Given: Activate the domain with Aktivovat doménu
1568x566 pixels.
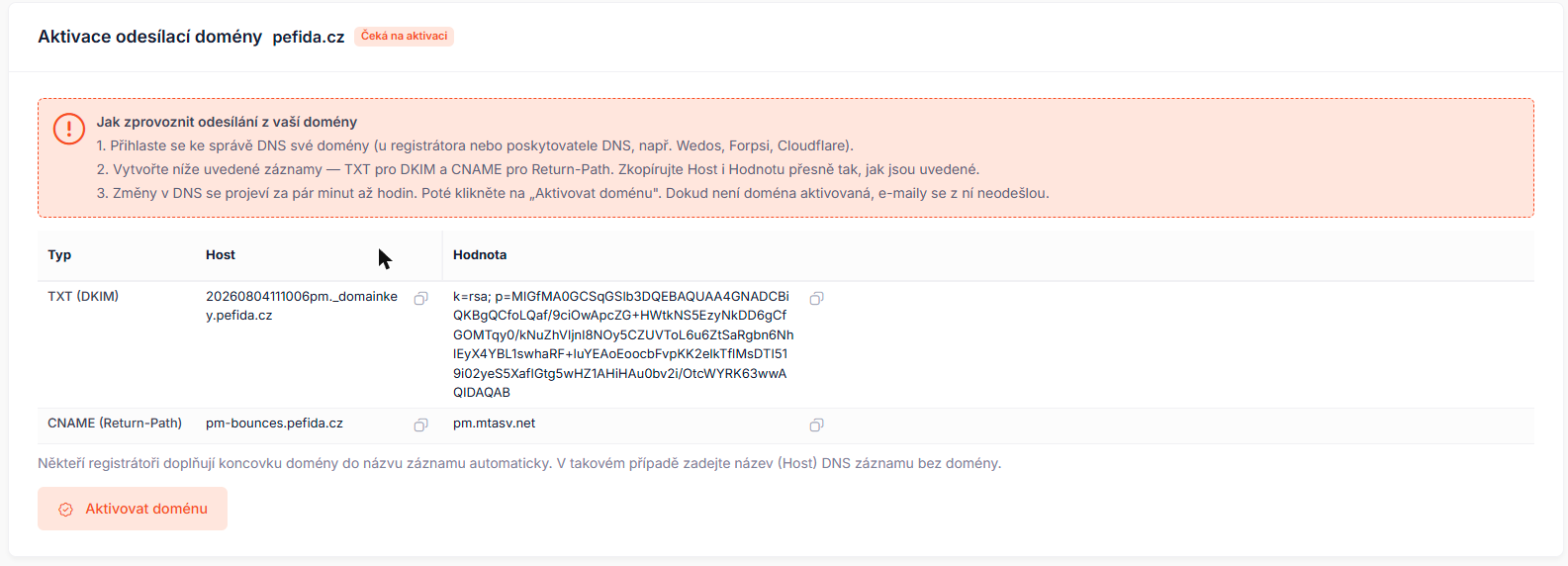Looking at the screenshot, I should pyautogui.click(x=133, y=509).
